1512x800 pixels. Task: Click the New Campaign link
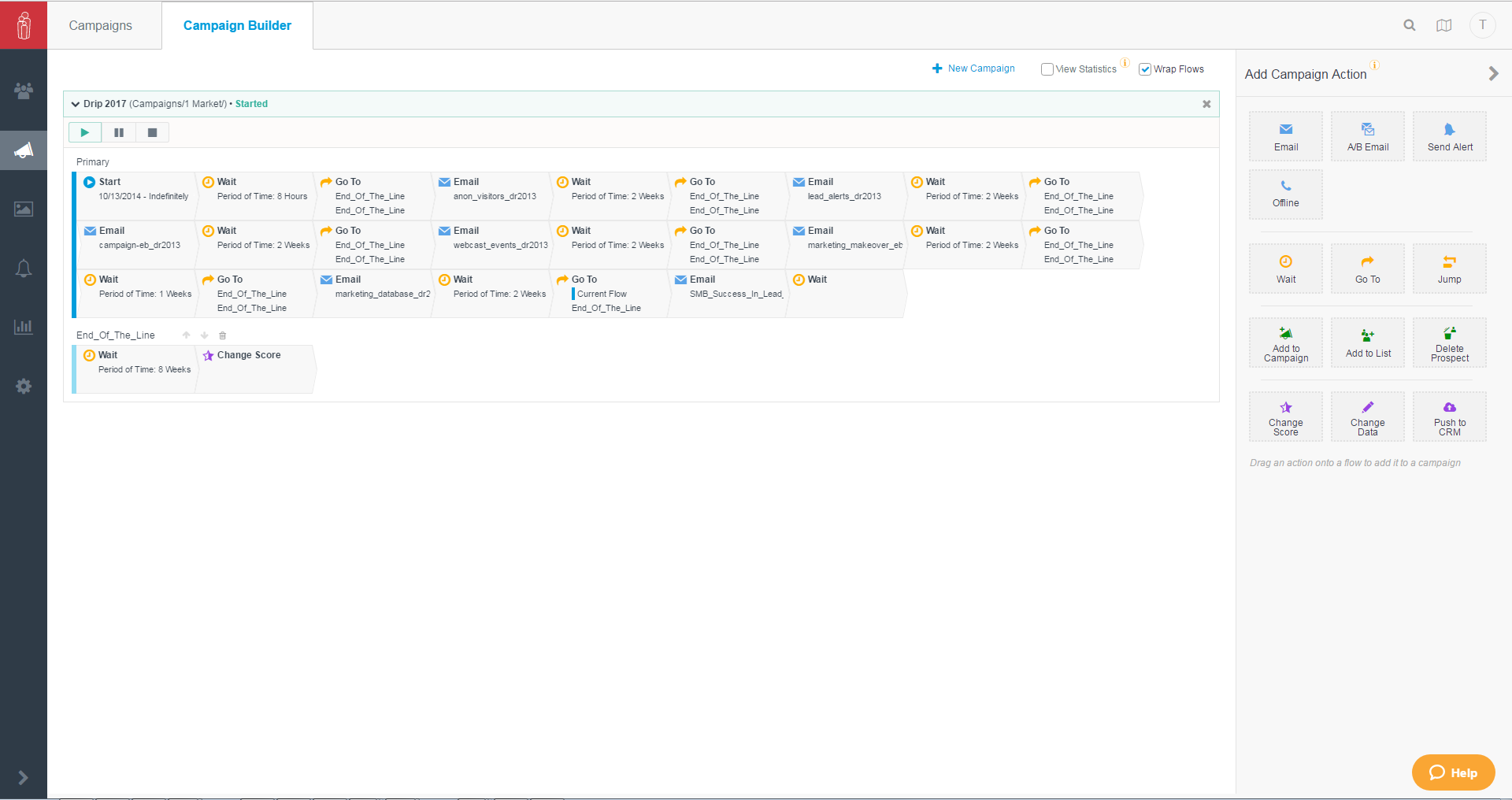coord(973,69)
